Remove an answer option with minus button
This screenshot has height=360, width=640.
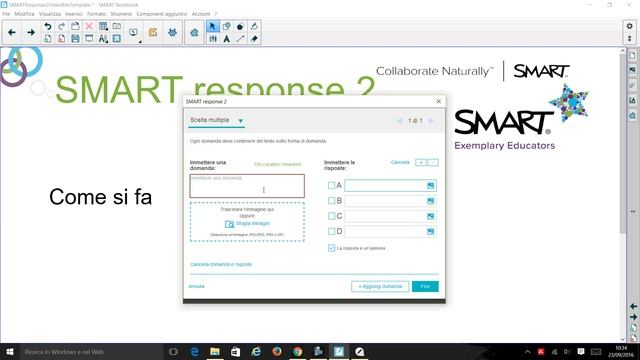click(433, 162)
